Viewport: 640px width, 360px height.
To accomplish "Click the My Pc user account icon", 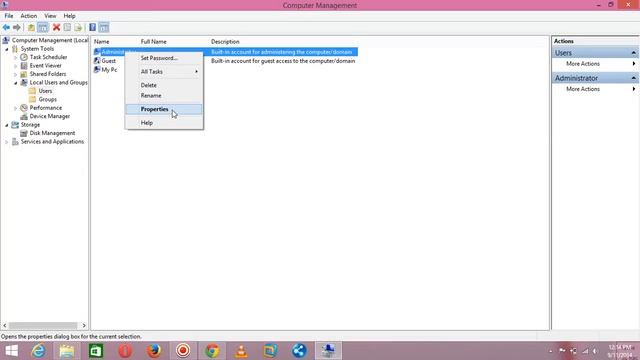I will [97, 69].
